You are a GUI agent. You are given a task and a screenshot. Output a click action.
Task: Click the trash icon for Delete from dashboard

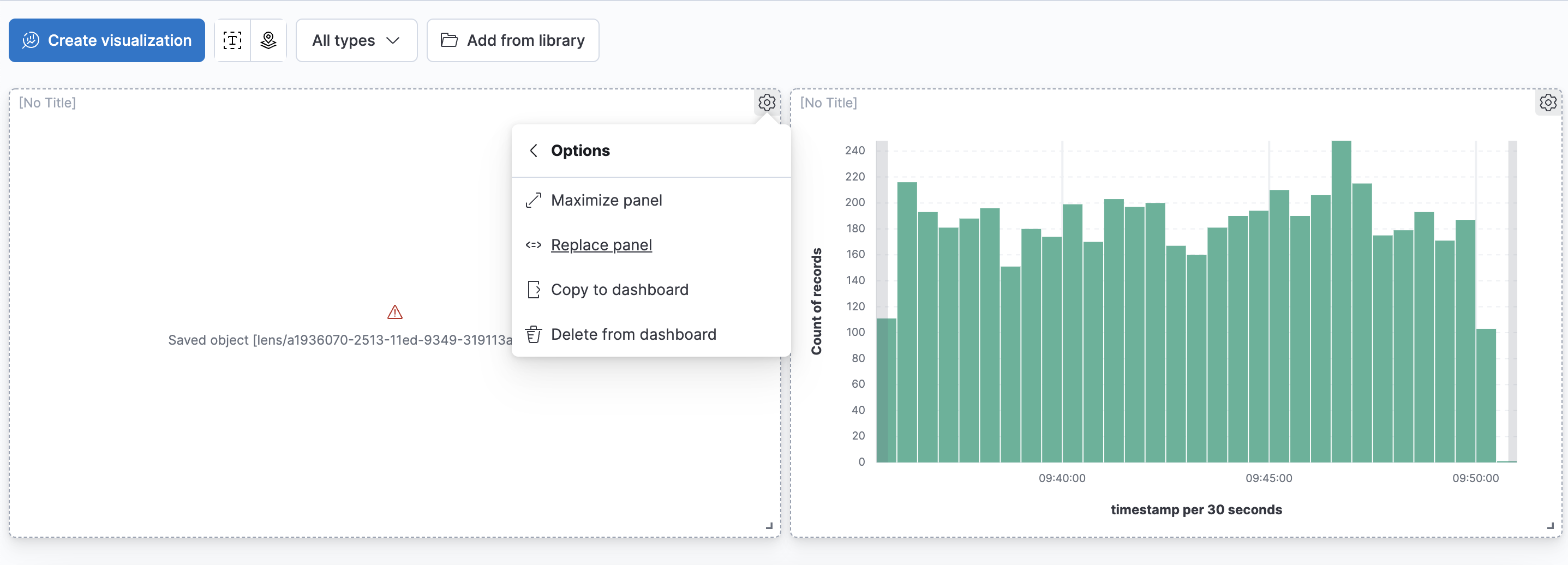[534, 334]
